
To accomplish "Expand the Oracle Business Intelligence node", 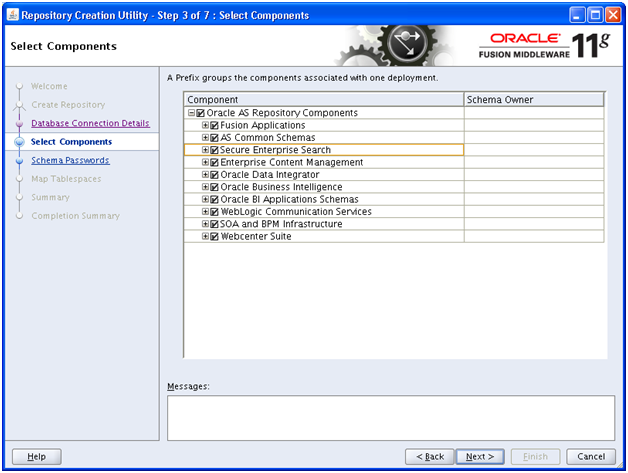I will [205, 187].
